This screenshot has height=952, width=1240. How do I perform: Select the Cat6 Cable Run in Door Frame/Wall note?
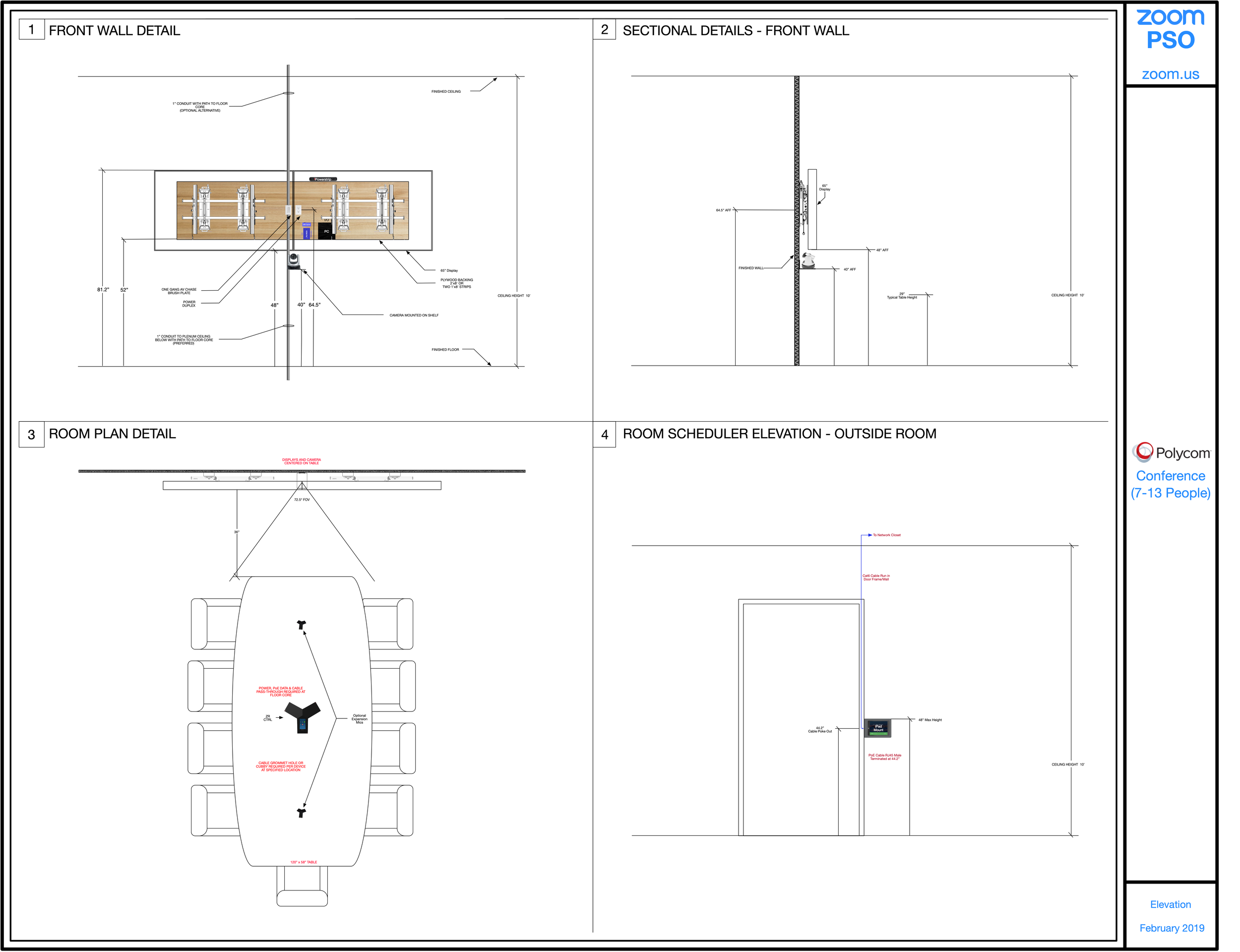point(876,577)
